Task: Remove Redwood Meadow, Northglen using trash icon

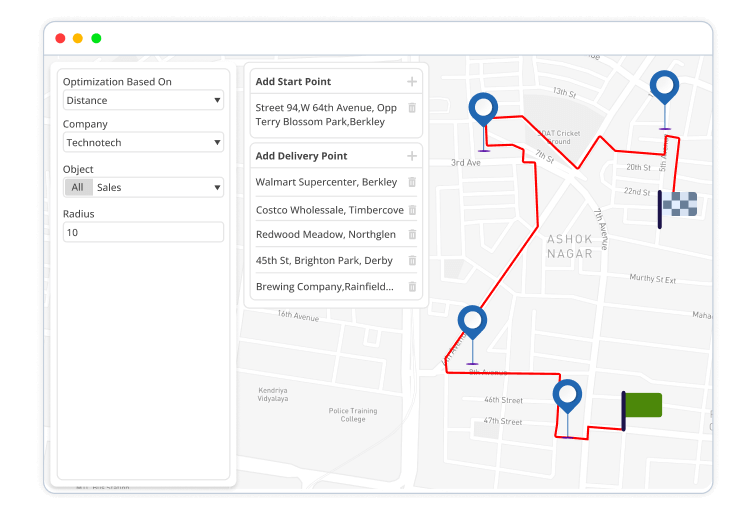Action: pyautogui.click(x=412, y=235)
